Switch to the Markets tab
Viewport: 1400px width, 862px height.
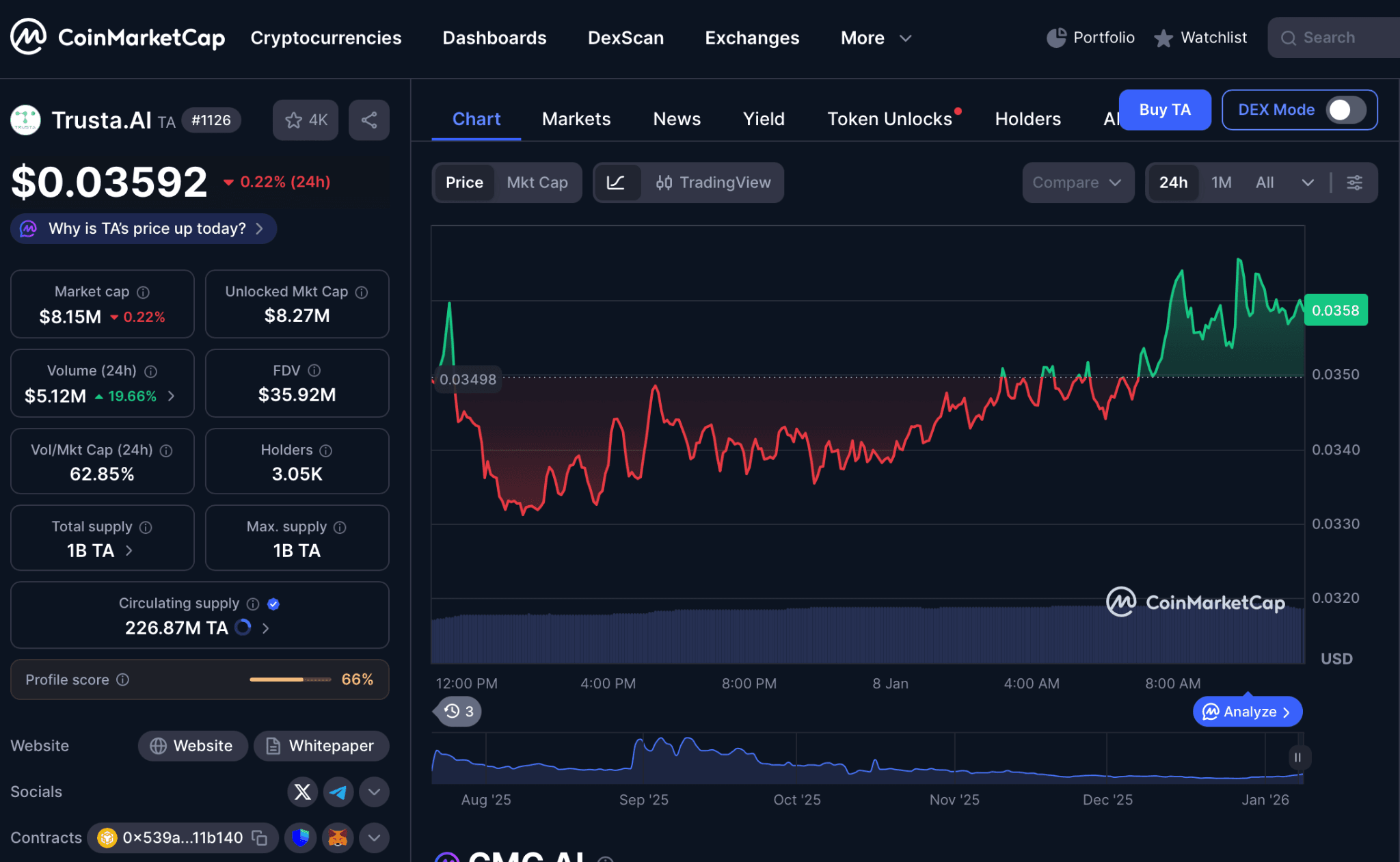[x=576, y=119]
